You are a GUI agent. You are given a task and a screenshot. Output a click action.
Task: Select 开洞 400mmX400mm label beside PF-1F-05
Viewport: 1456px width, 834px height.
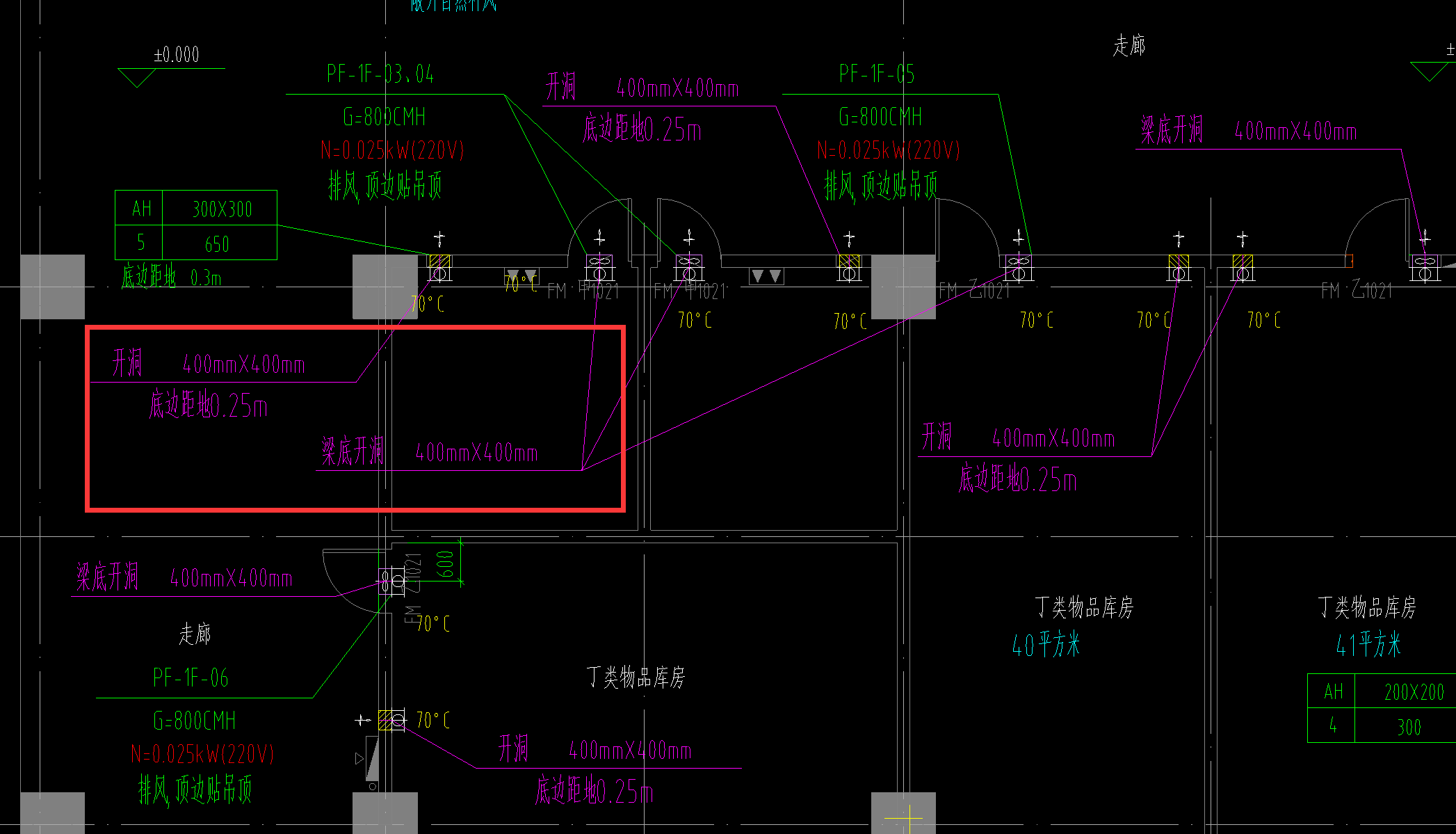pyautogui.click(x=642, y=88)
